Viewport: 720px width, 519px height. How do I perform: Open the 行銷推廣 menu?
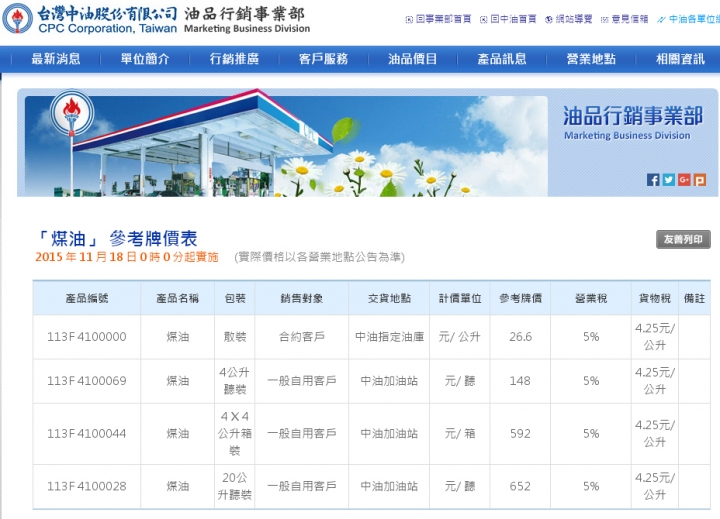(x=234, y=59)
